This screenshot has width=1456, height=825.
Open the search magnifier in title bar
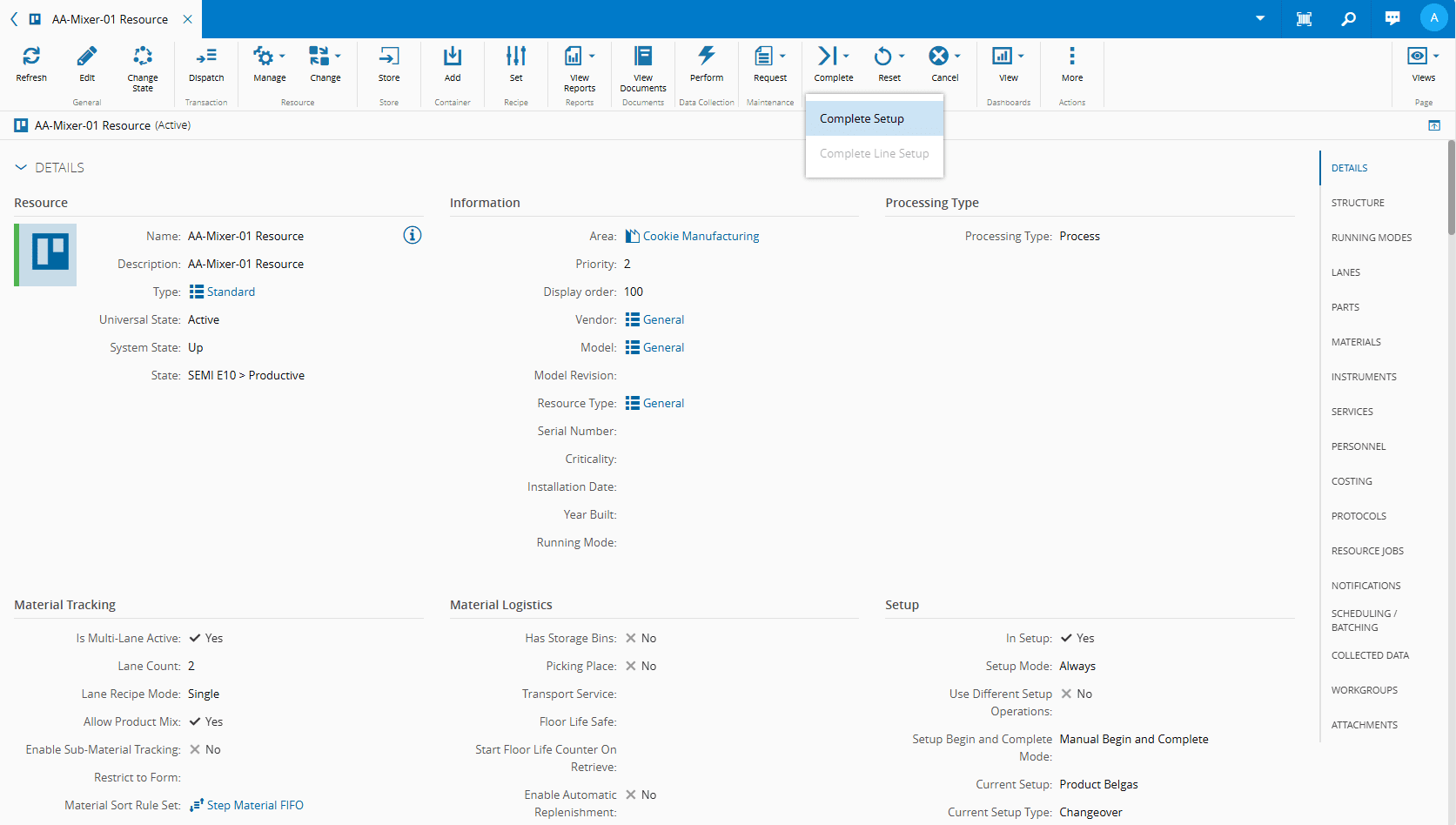pyautogui.click(x=1348, y=18)
